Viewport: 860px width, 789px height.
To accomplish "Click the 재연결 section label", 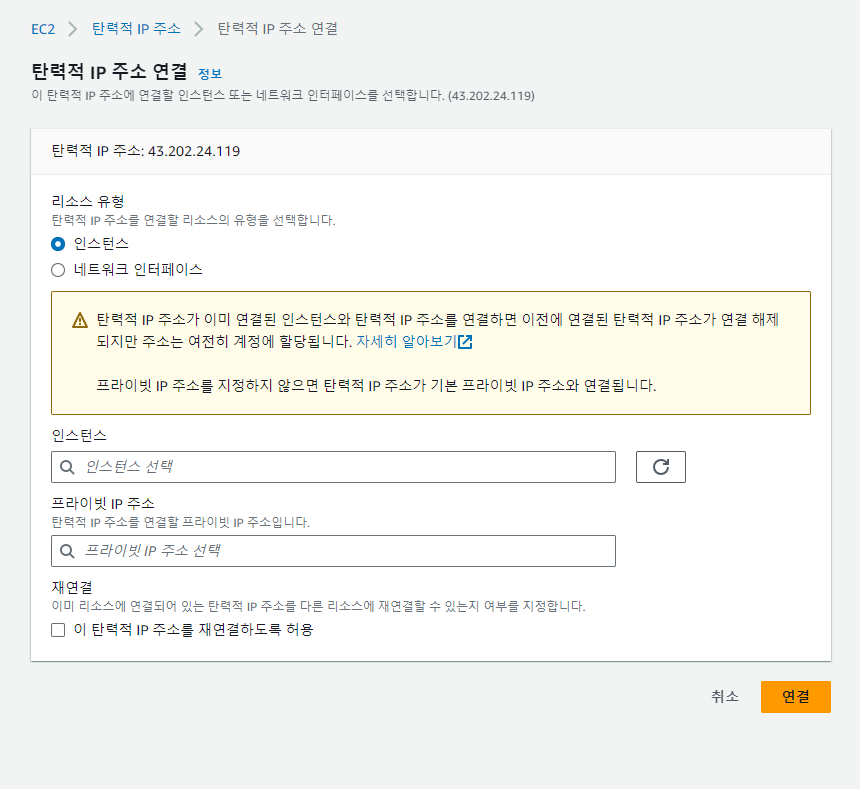I will [x=72, y=587].
